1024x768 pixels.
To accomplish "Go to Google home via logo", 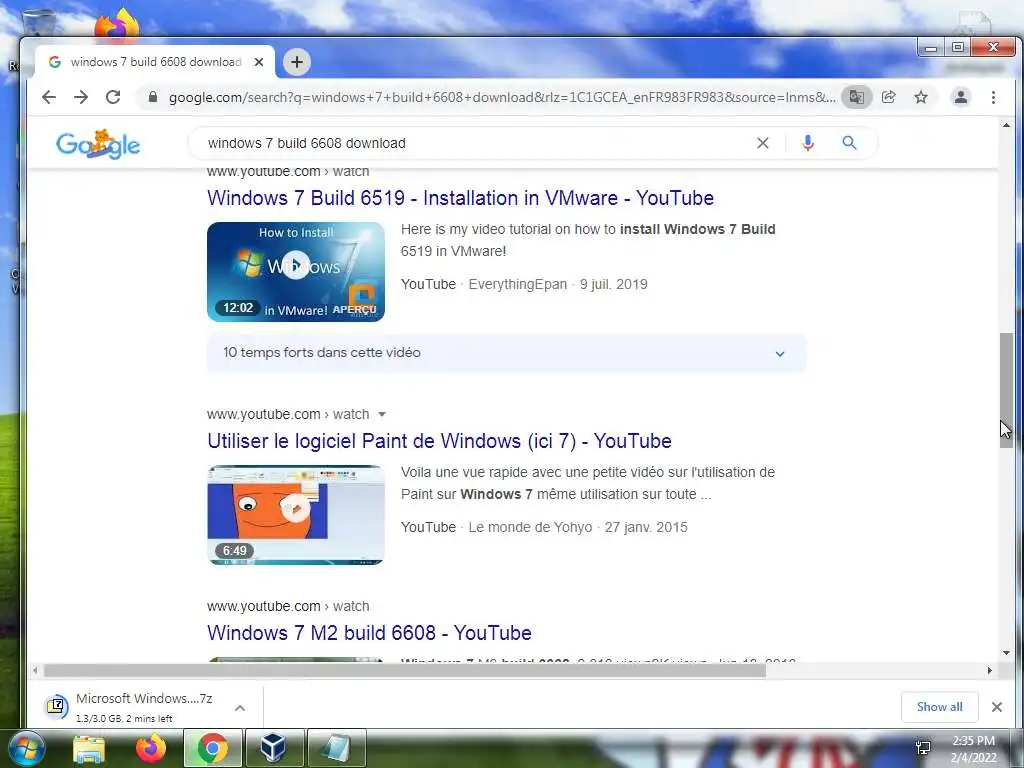I will pyautogui.click(x=98, y=144).
